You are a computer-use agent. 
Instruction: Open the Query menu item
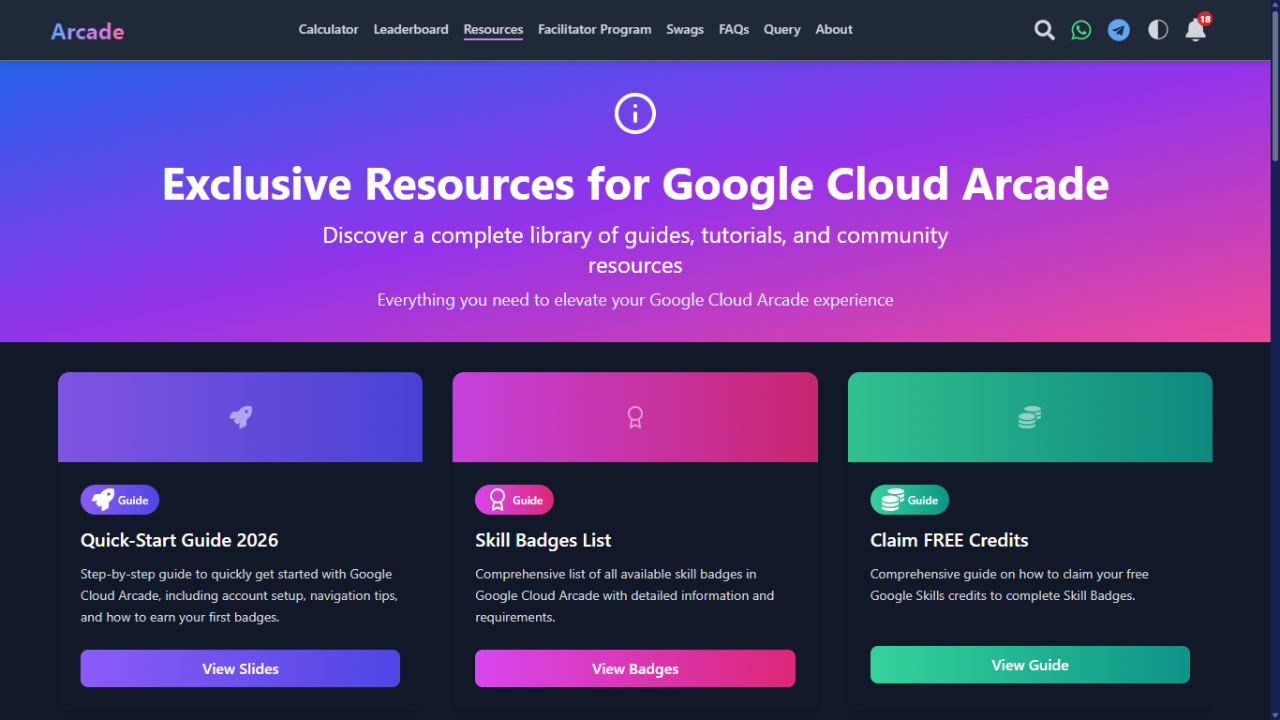tap(782, 30)
